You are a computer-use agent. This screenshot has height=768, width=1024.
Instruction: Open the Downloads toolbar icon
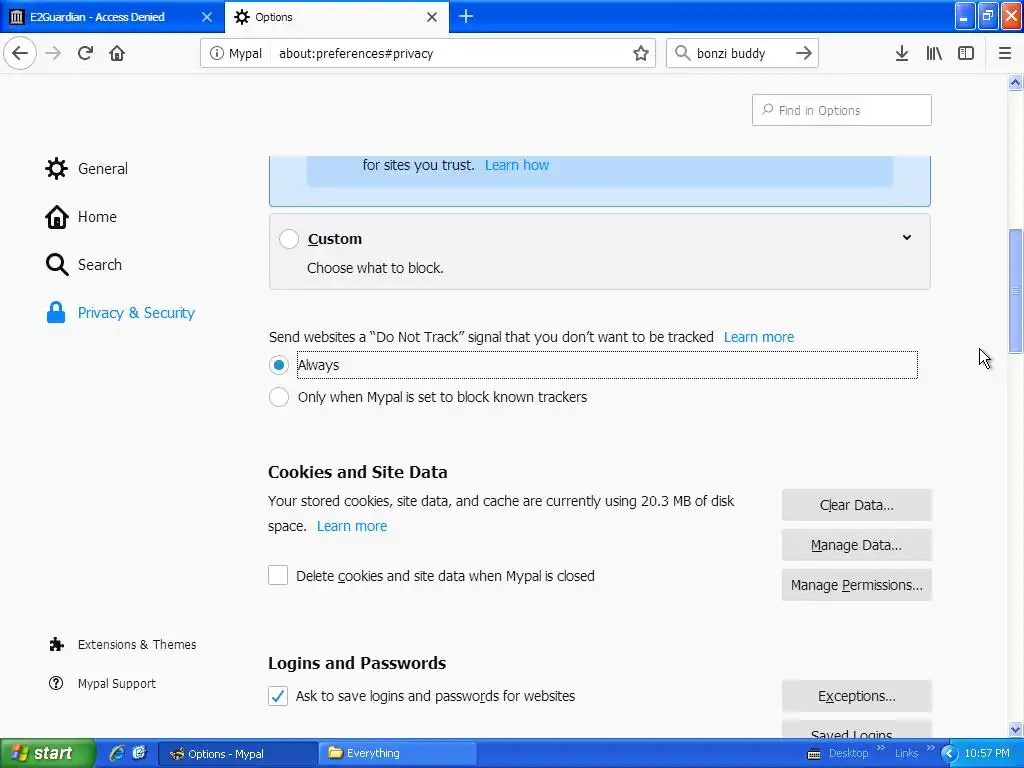(x=902, y=54)
